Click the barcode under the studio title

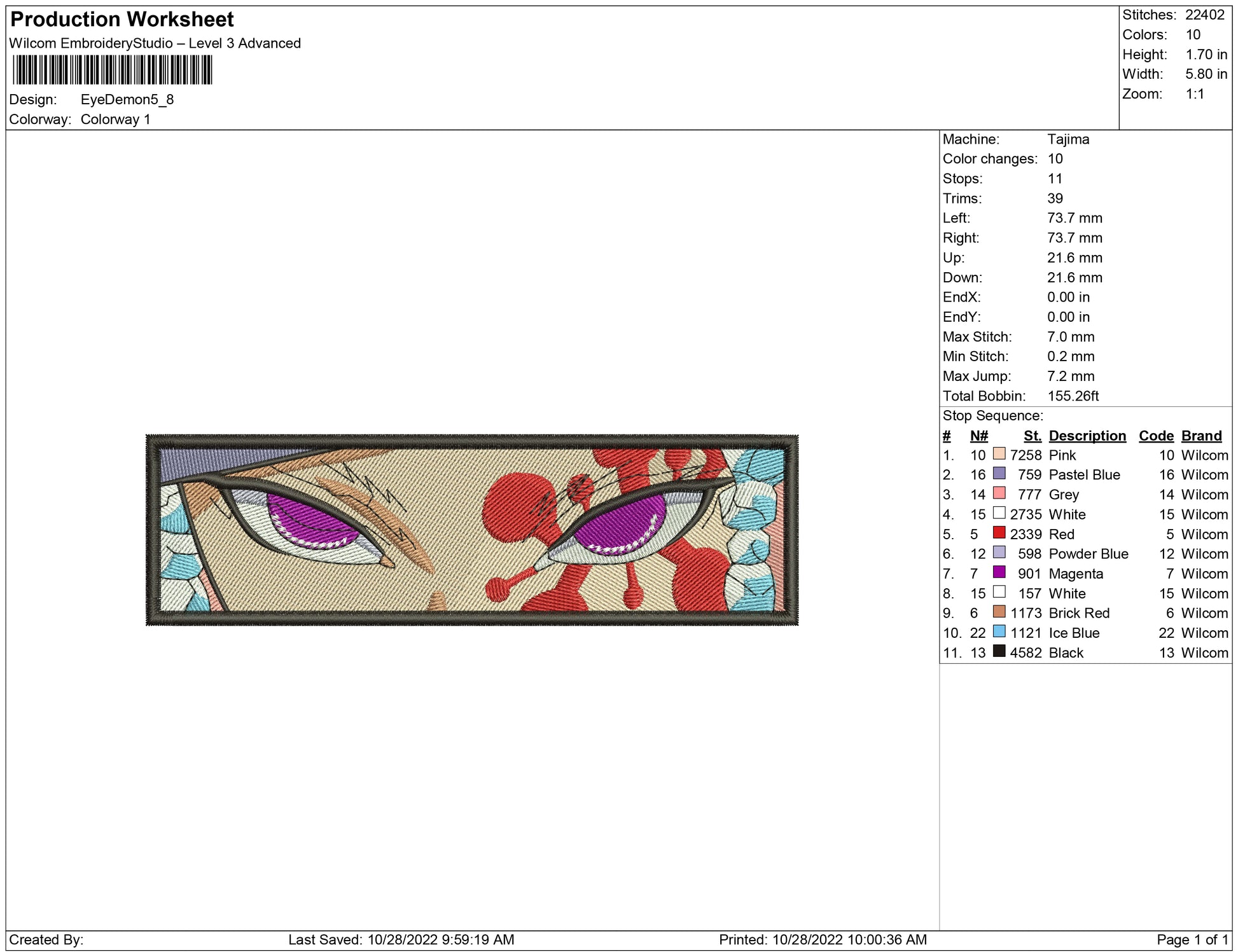[x=112, y=70]
